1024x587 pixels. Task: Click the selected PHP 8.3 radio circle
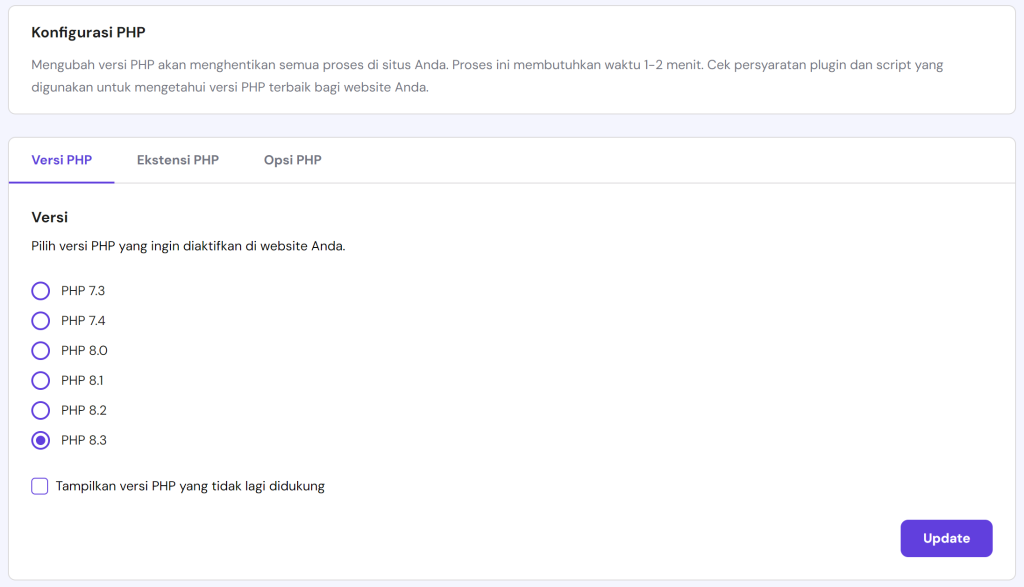coord(40,440)
